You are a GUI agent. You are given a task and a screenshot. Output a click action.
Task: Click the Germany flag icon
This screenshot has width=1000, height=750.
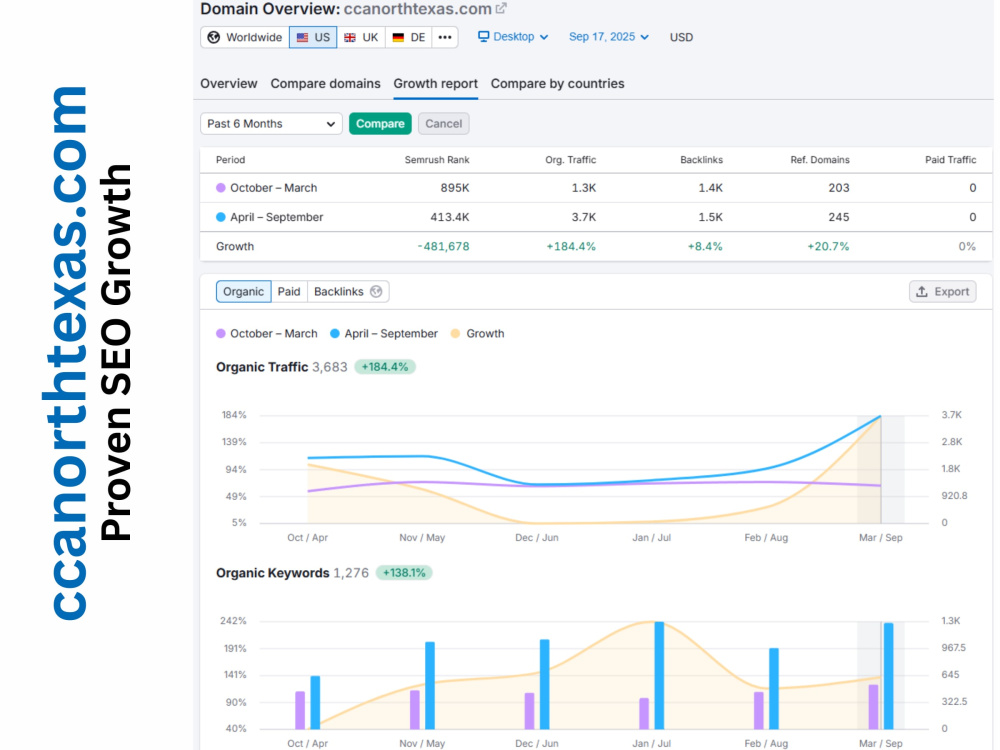pyautogui.click(x=398, y=37)
